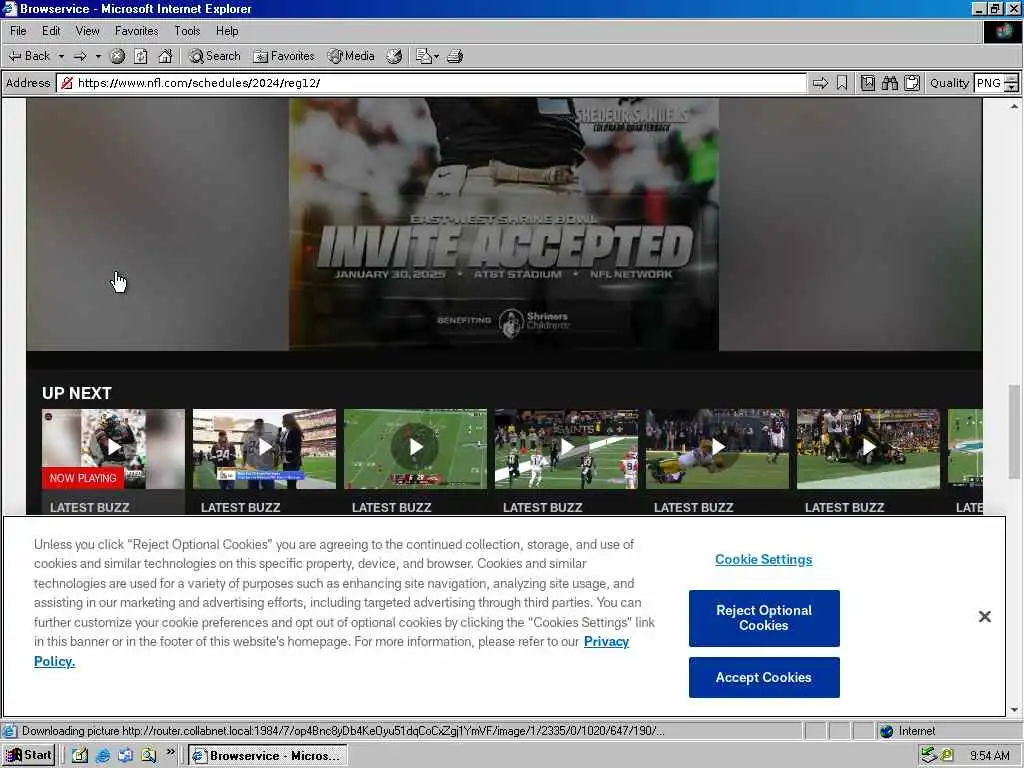Click the bookmark ribbon icon in the address row
1024x768 pixels.
(842, 83)
